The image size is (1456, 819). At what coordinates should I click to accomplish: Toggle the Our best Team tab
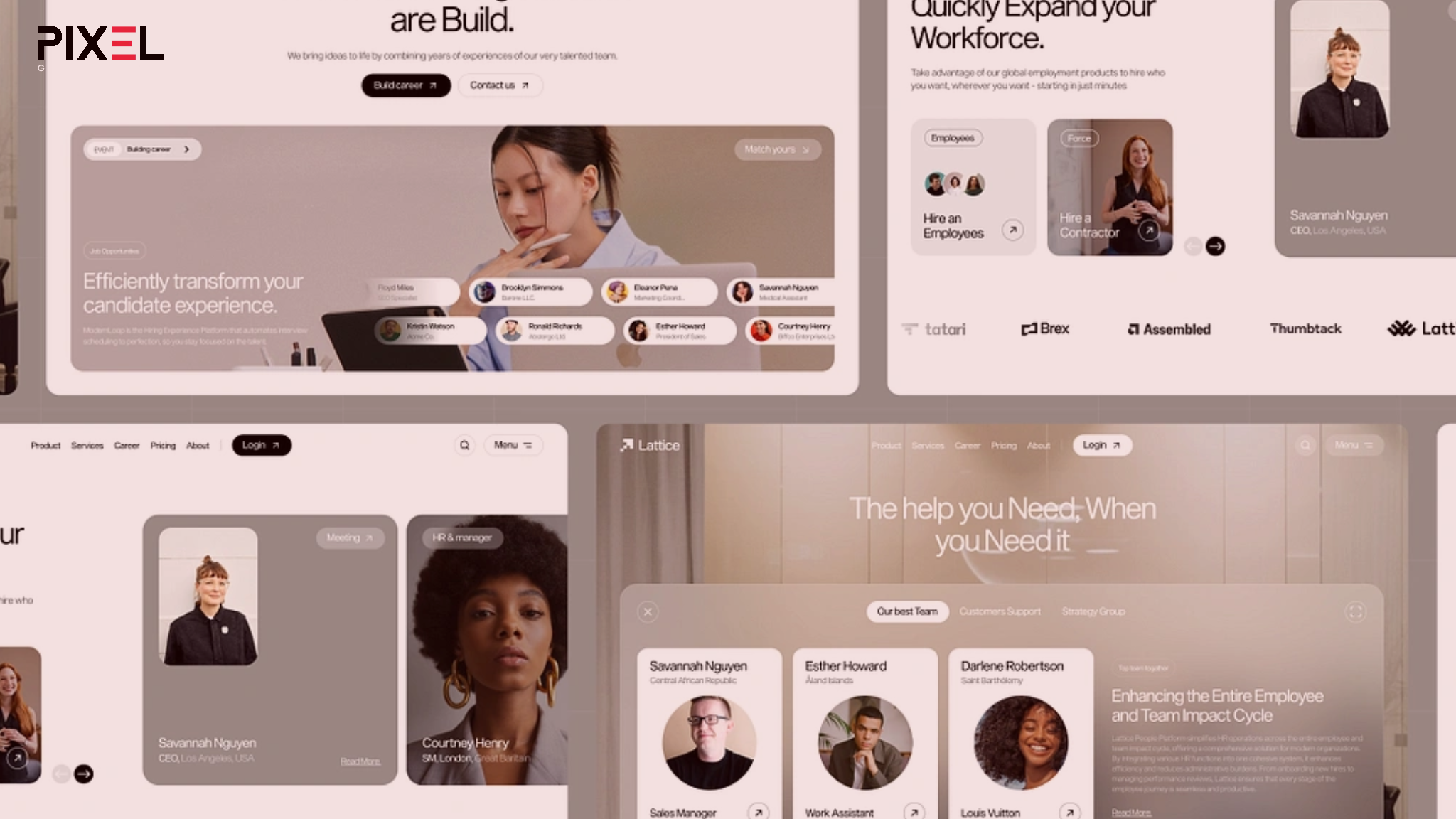pyautogui.click(x=906, y=611)
